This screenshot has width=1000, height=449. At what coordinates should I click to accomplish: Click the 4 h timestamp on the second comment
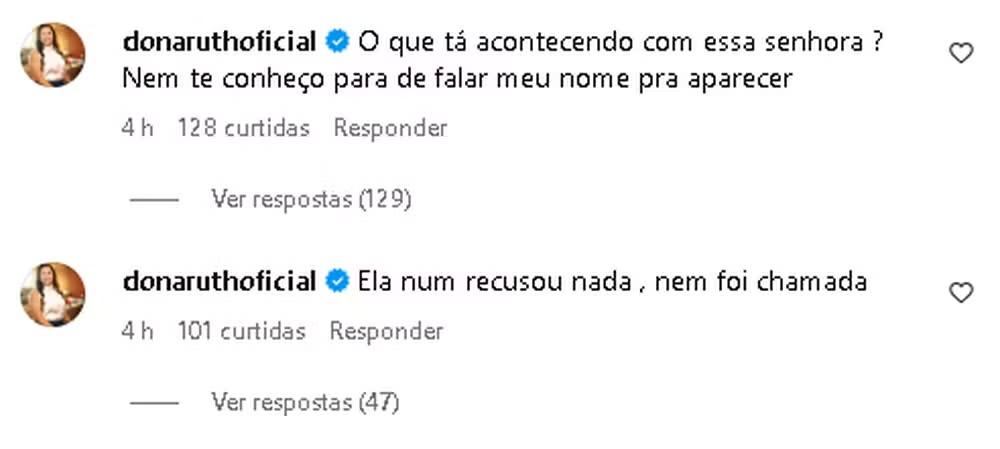click(137, 332)
